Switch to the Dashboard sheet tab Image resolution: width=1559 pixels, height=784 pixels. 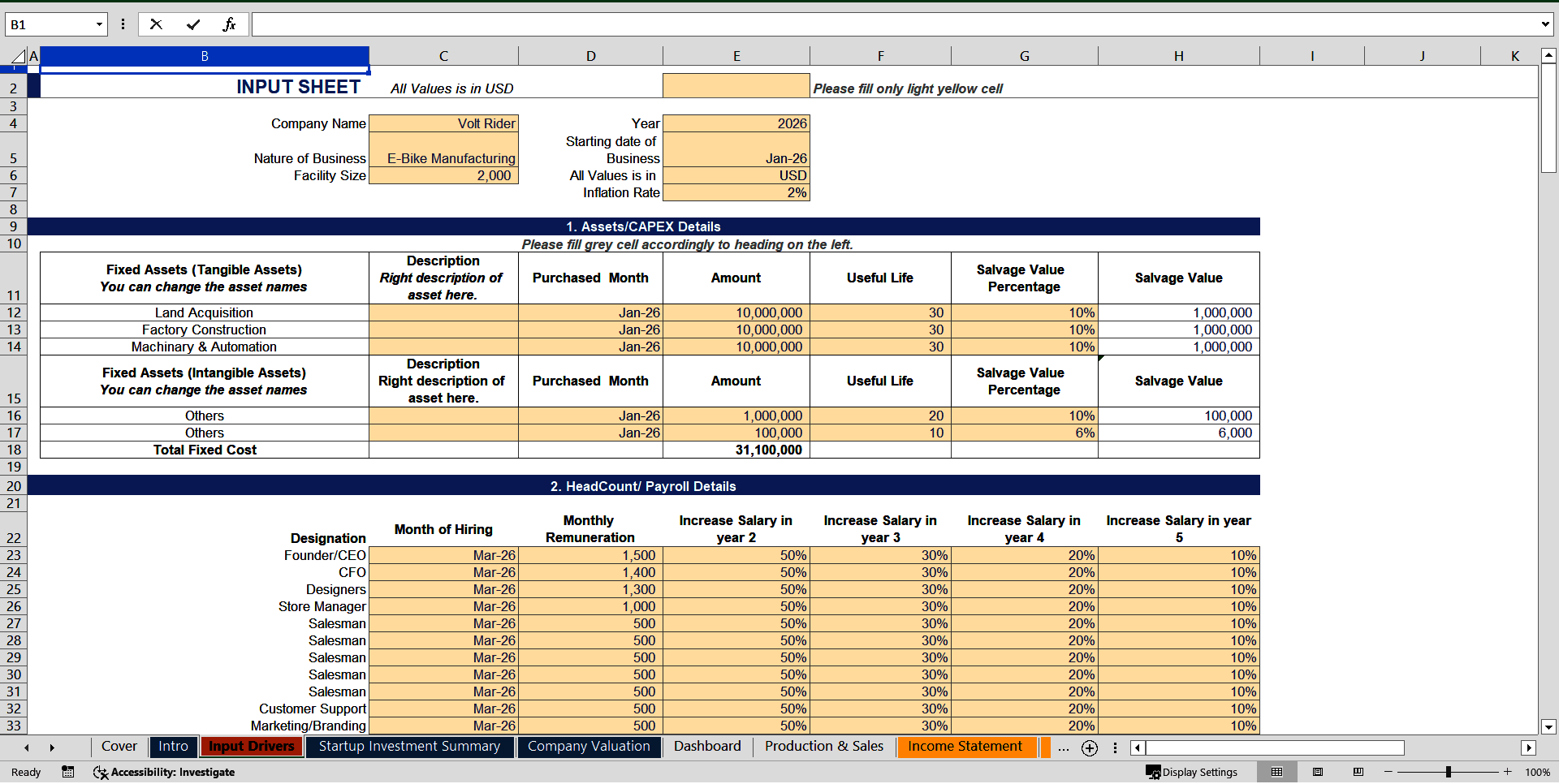tap(707, 747)
